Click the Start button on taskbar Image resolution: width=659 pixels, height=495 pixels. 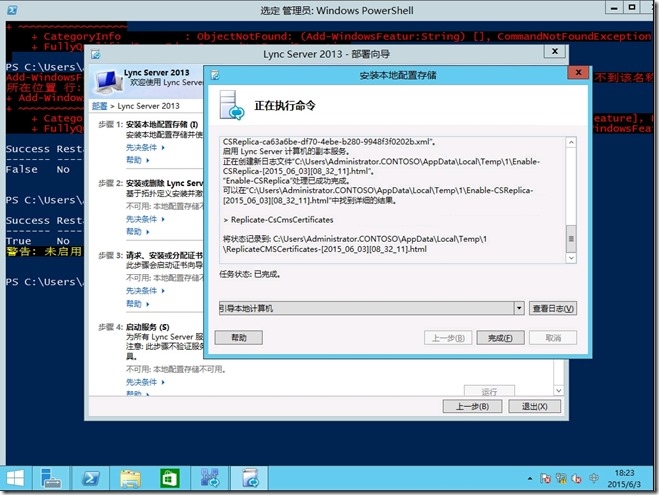[15, 479]
